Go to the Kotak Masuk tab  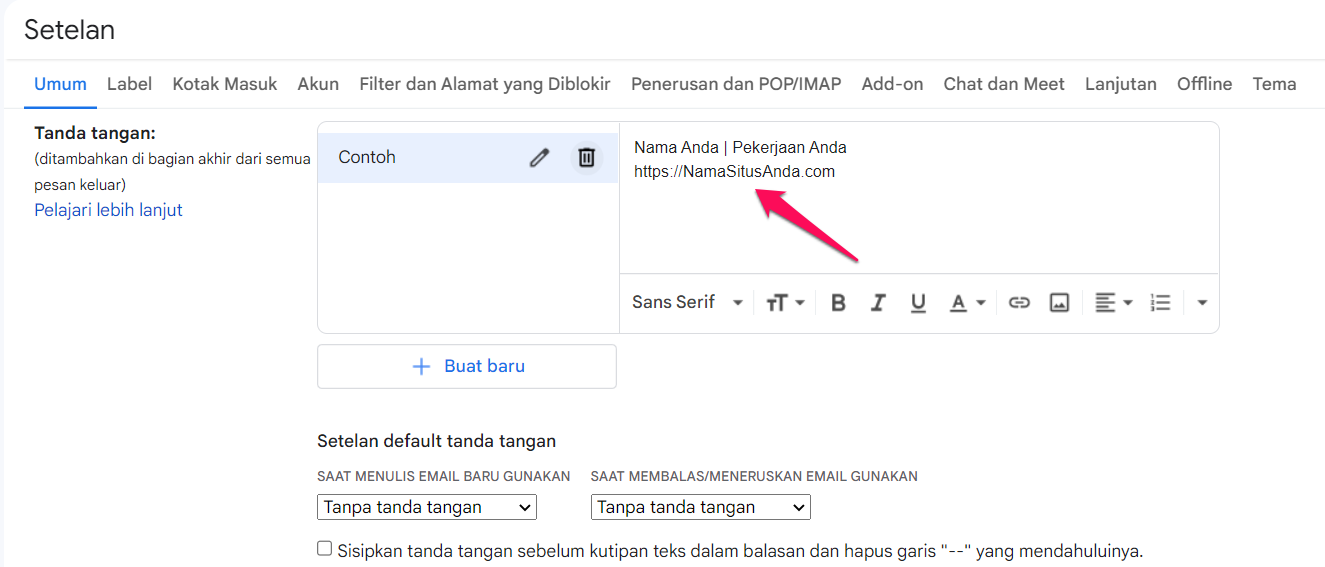[x=225, y=84]
